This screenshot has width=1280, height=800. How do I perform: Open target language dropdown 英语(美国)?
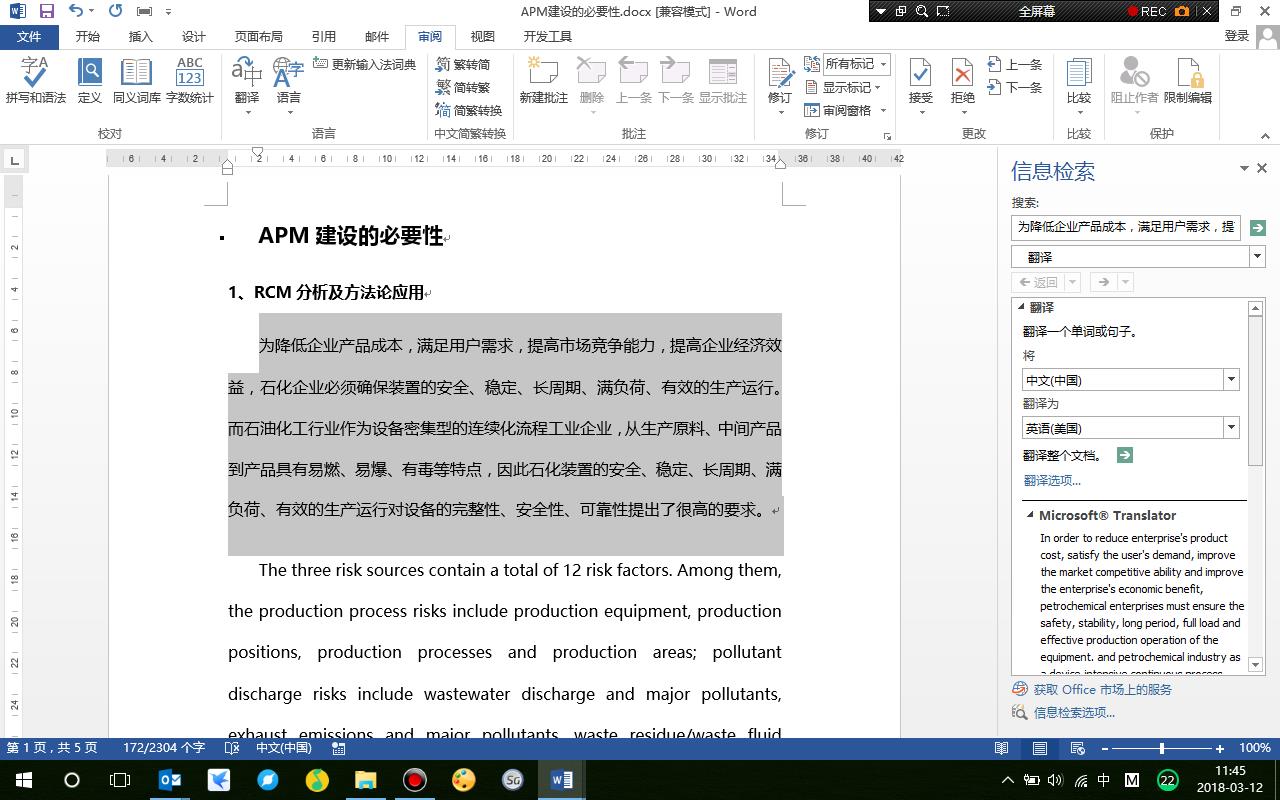tap(1231, 428)
